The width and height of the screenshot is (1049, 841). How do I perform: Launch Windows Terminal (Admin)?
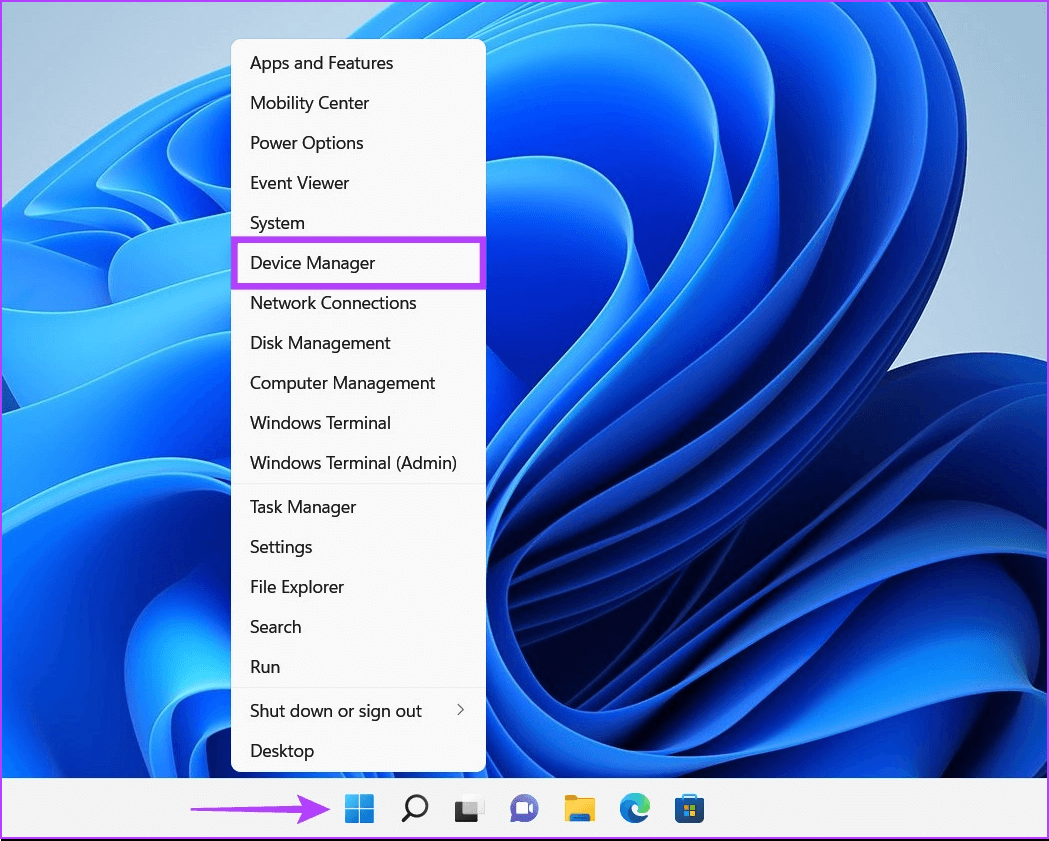[x=358, y=463]
